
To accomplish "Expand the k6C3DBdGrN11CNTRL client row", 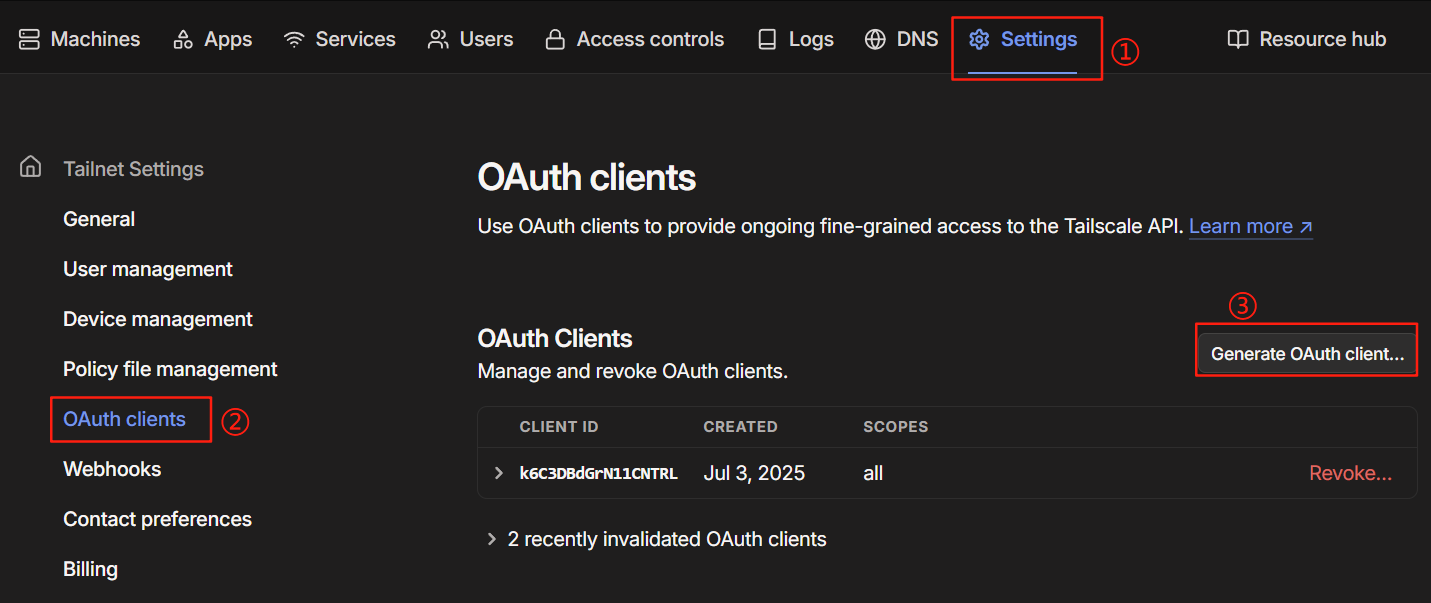I will tap(499, 473).
